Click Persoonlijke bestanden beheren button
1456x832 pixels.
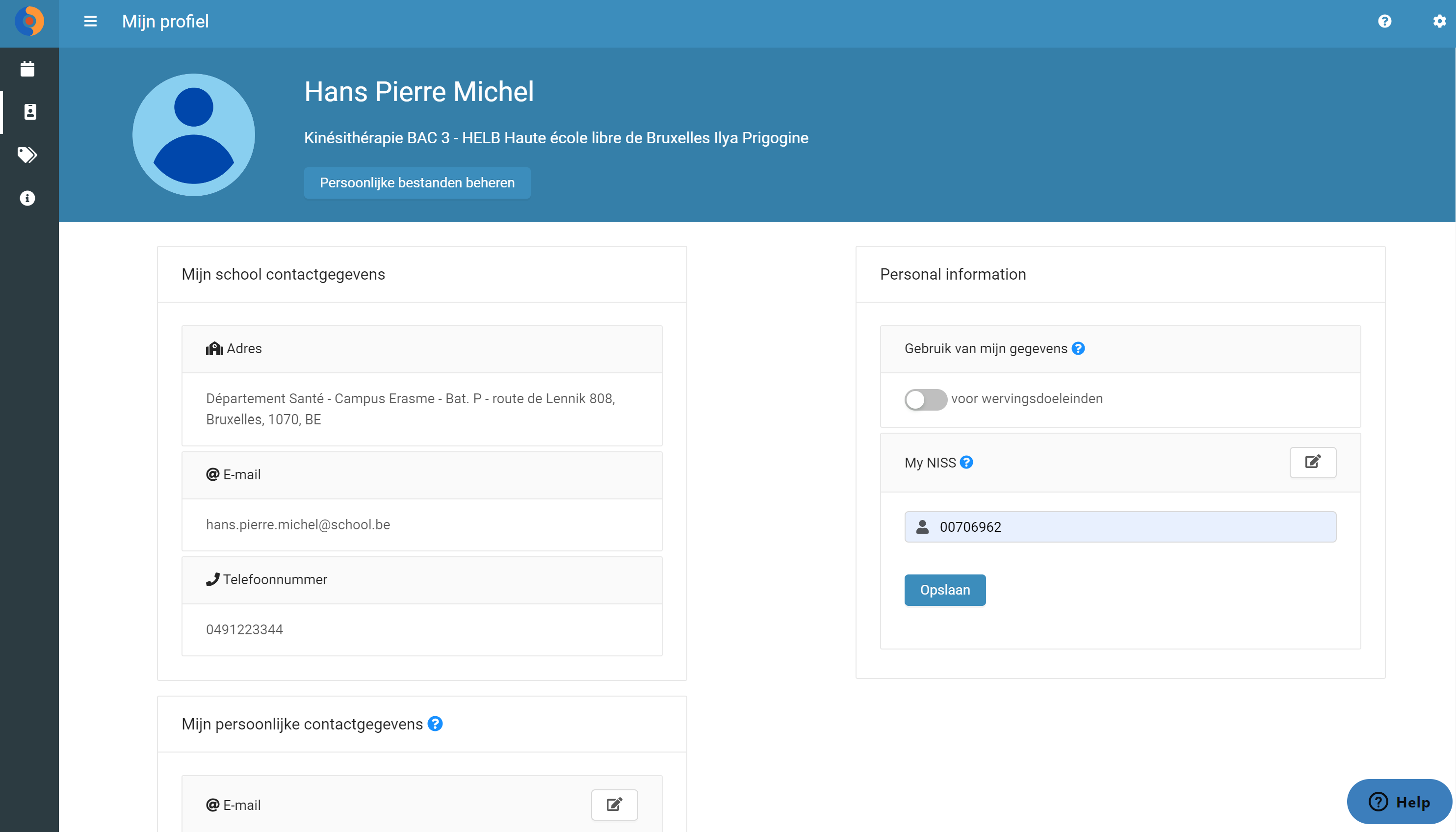(x=417, y=183)
